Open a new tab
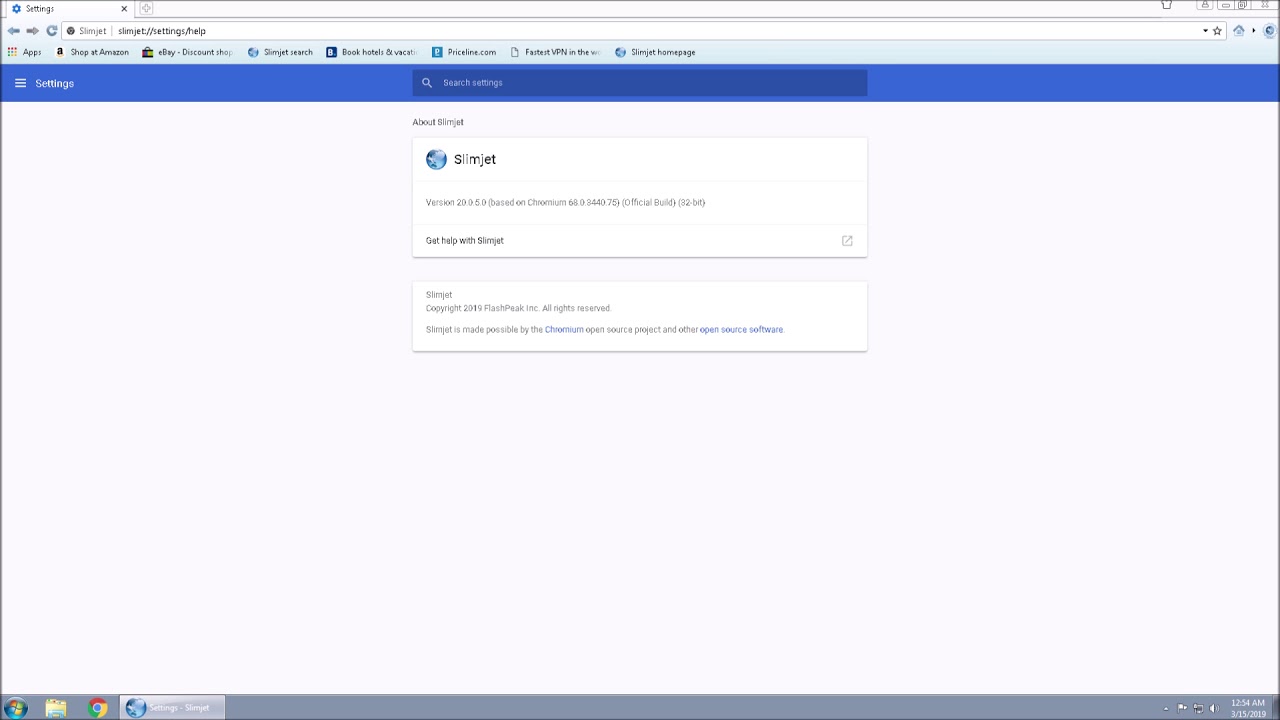 146,8
